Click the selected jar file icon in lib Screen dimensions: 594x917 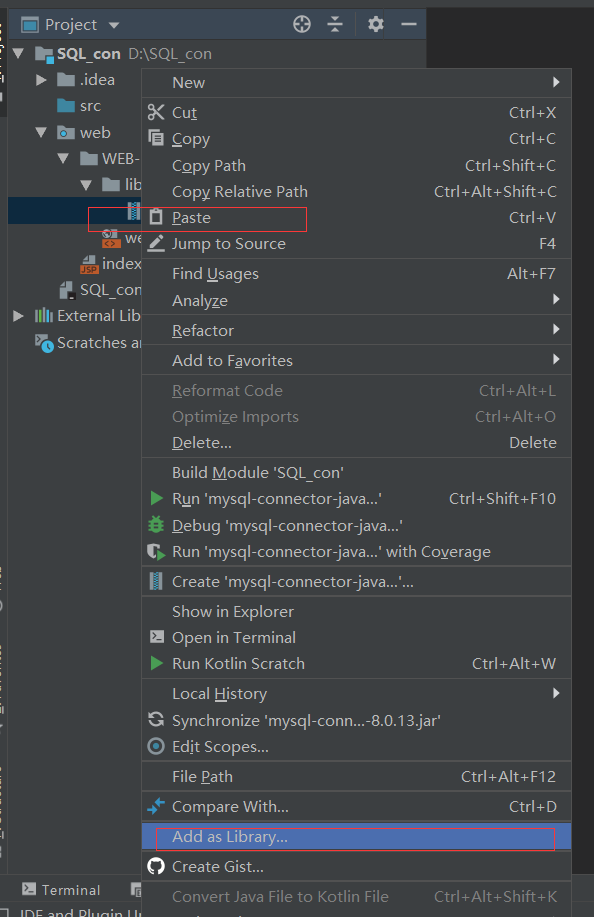pyautogui.click(x=134, y=211)
